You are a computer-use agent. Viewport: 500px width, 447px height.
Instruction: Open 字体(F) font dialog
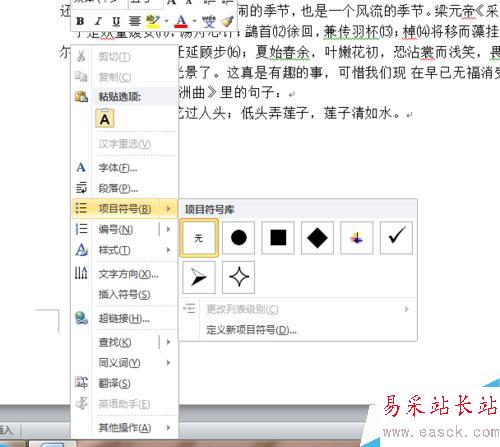118,168
